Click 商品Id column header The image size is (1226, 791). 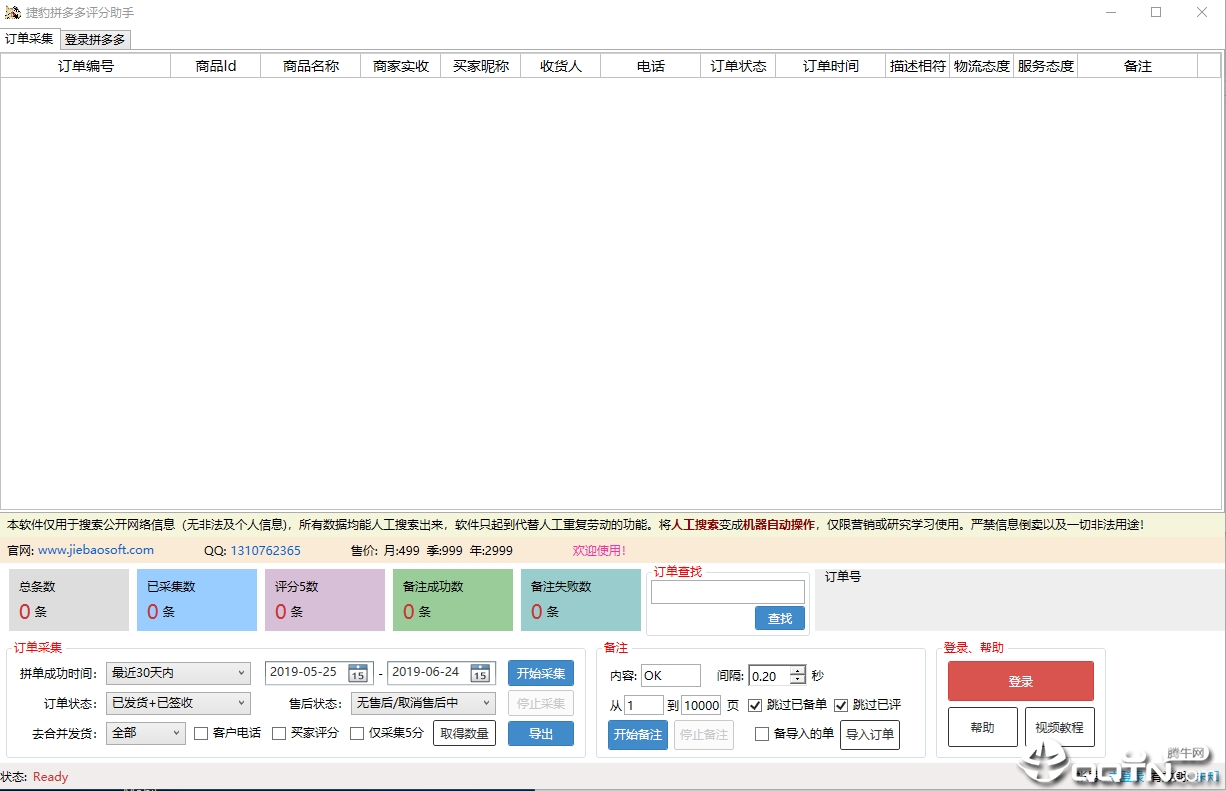pyautogui.click(x=216, y=66)
